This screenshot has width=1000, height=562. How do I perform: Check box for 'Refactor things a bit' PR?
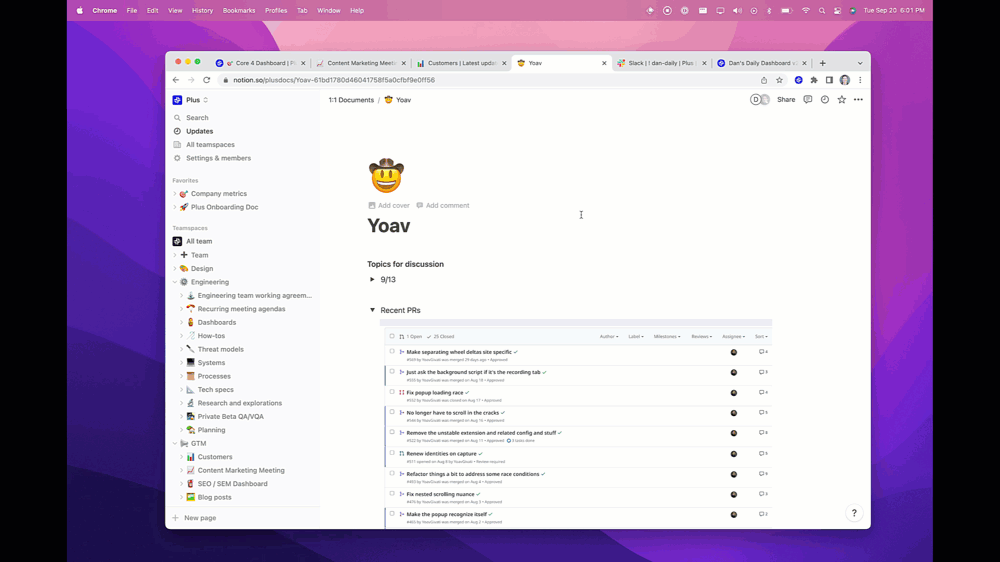click(x=392, y=473)
